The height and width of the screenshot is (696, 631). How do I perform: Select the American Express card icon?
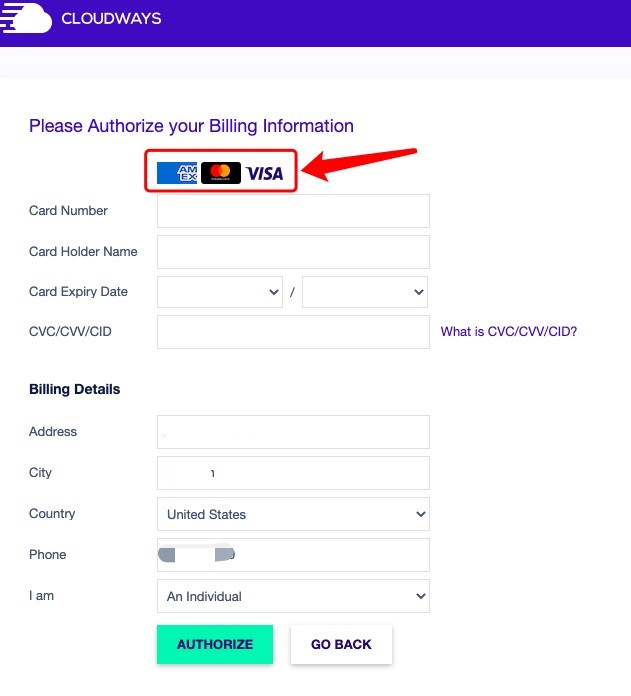[177, 173]
